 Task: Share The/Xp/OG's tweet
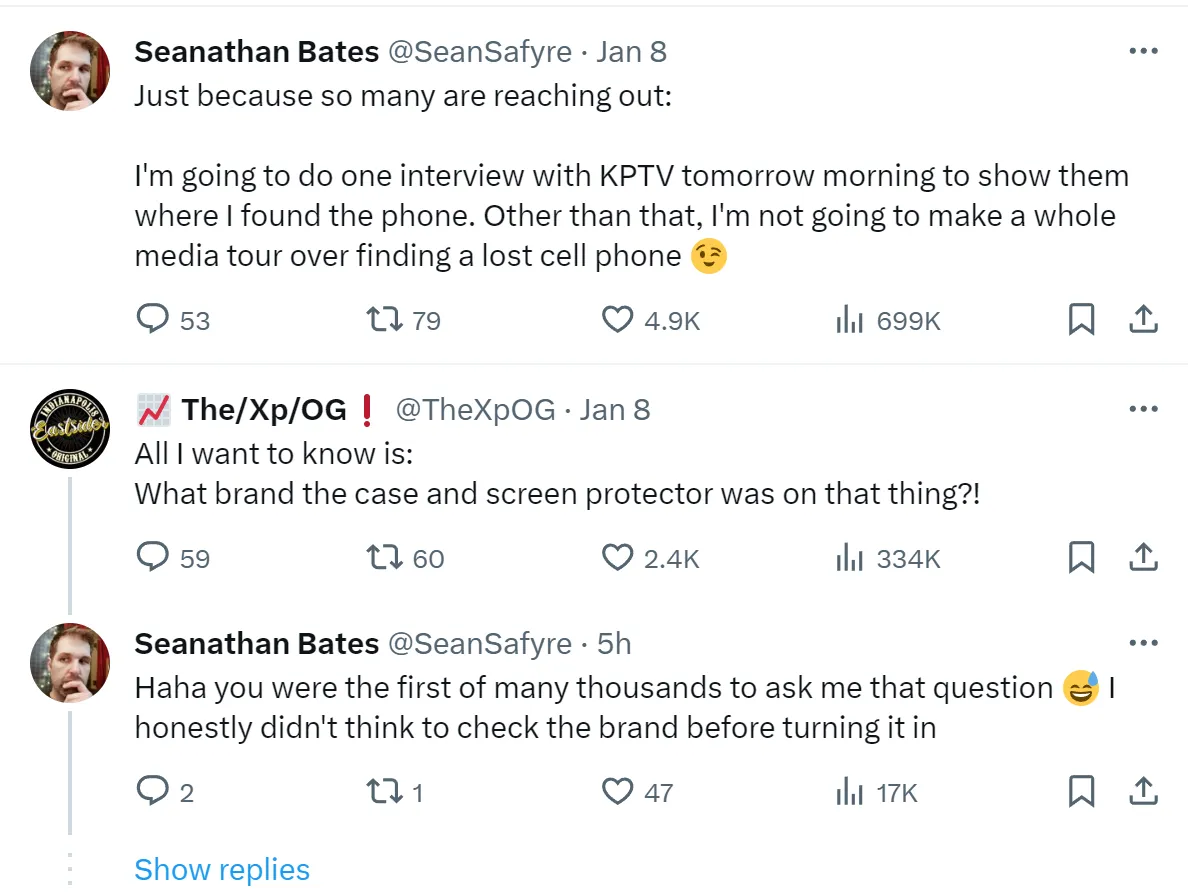[x=1142, y=558]
